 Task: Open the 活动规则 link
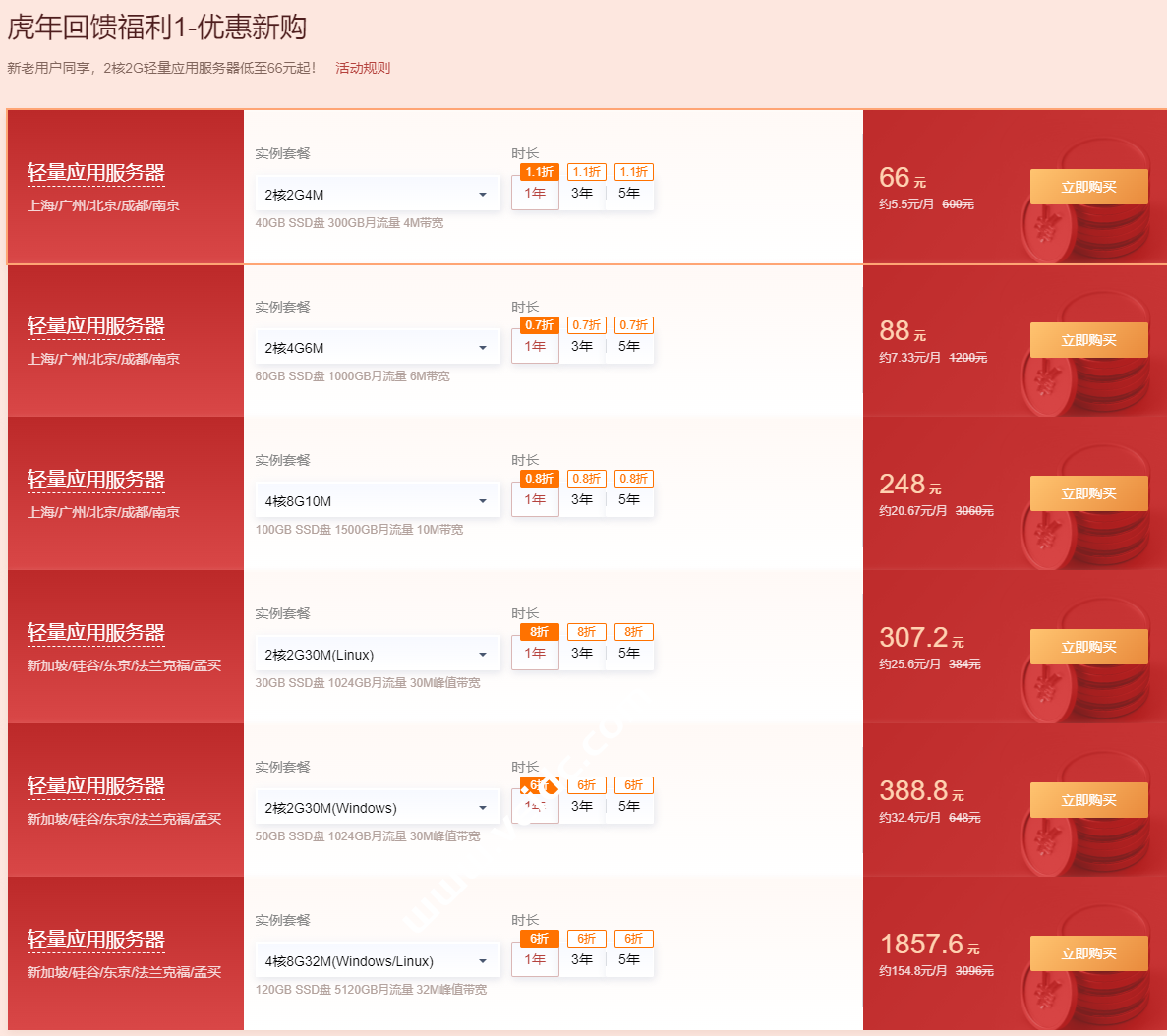click(363, 68)
